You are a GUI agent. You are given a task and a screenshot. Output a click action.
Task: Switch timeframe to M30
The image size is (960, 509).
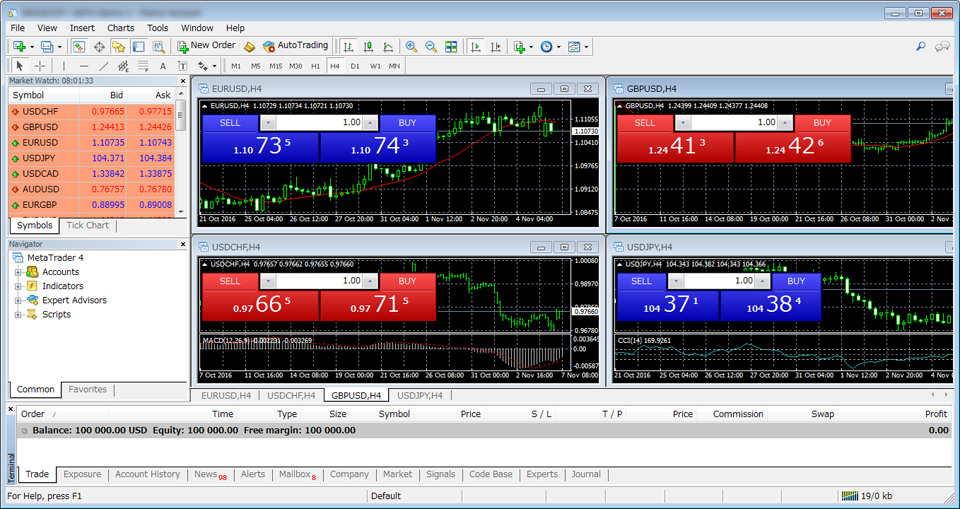[296, 66]
